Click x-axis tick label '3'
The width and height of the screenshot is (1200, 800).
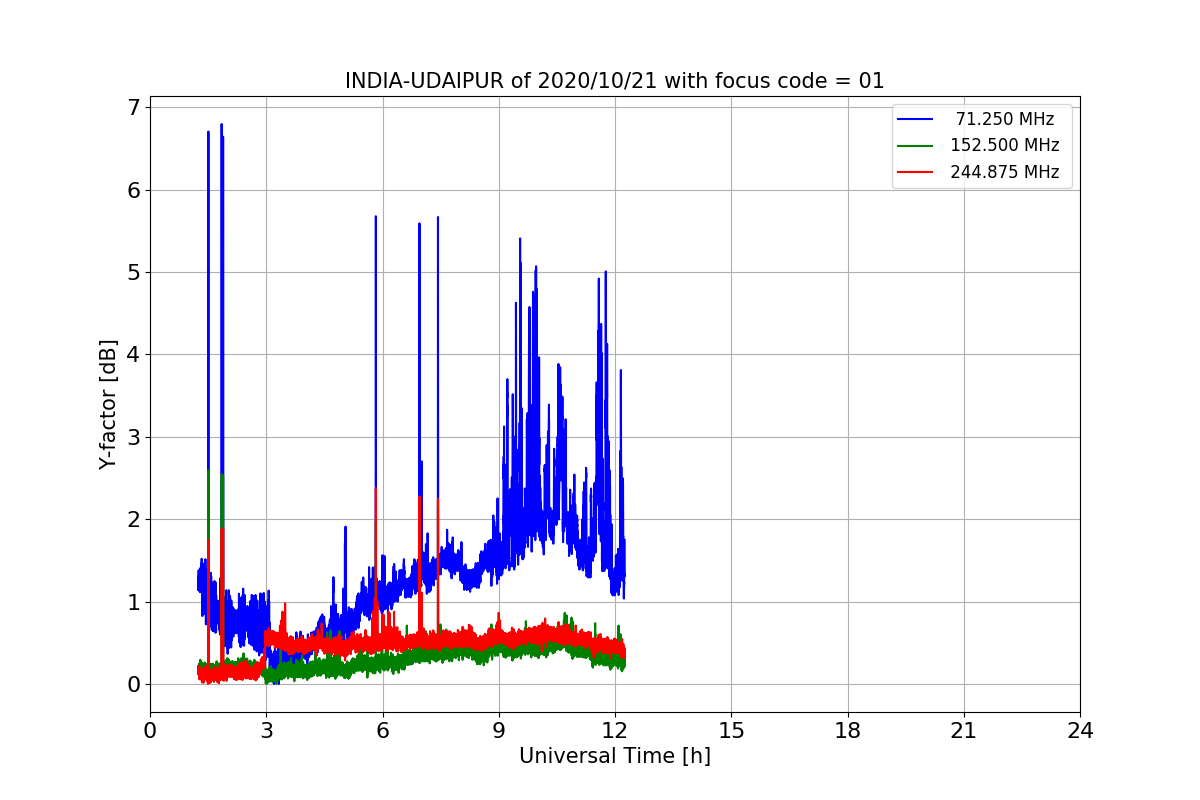266,731
